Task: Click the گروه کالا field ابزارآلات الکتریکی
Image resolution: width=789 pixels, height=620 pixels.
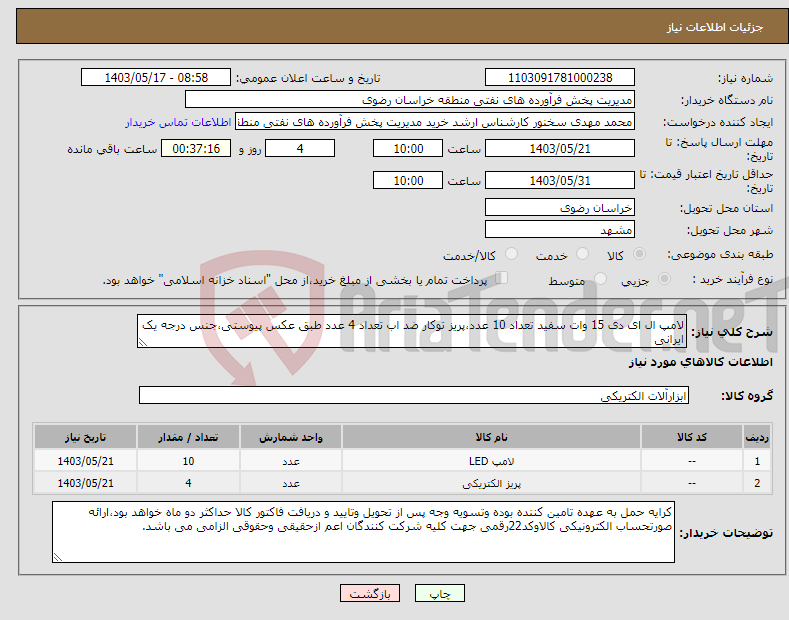Action: click(414, 396)
